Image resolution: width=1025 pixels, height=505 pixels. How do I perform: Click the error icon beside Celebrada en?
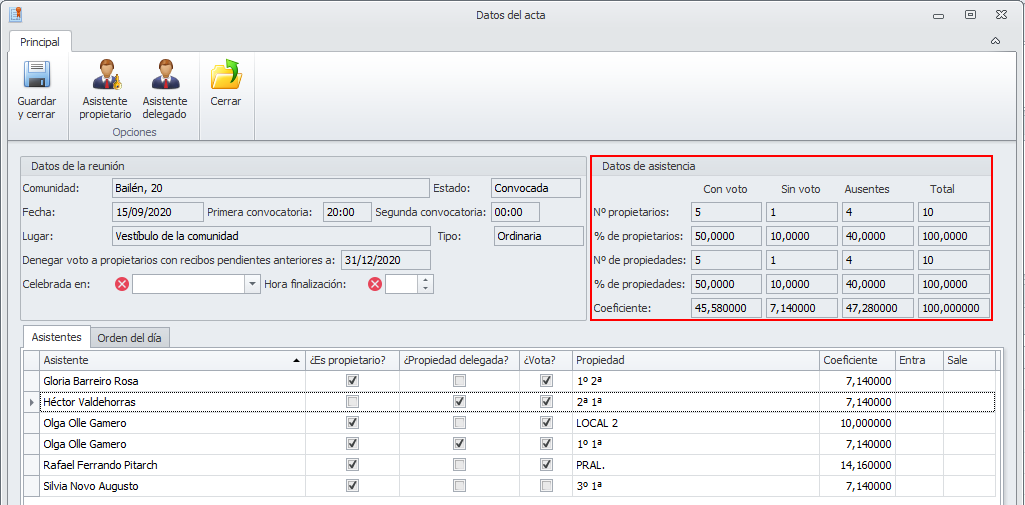point(122,284)
